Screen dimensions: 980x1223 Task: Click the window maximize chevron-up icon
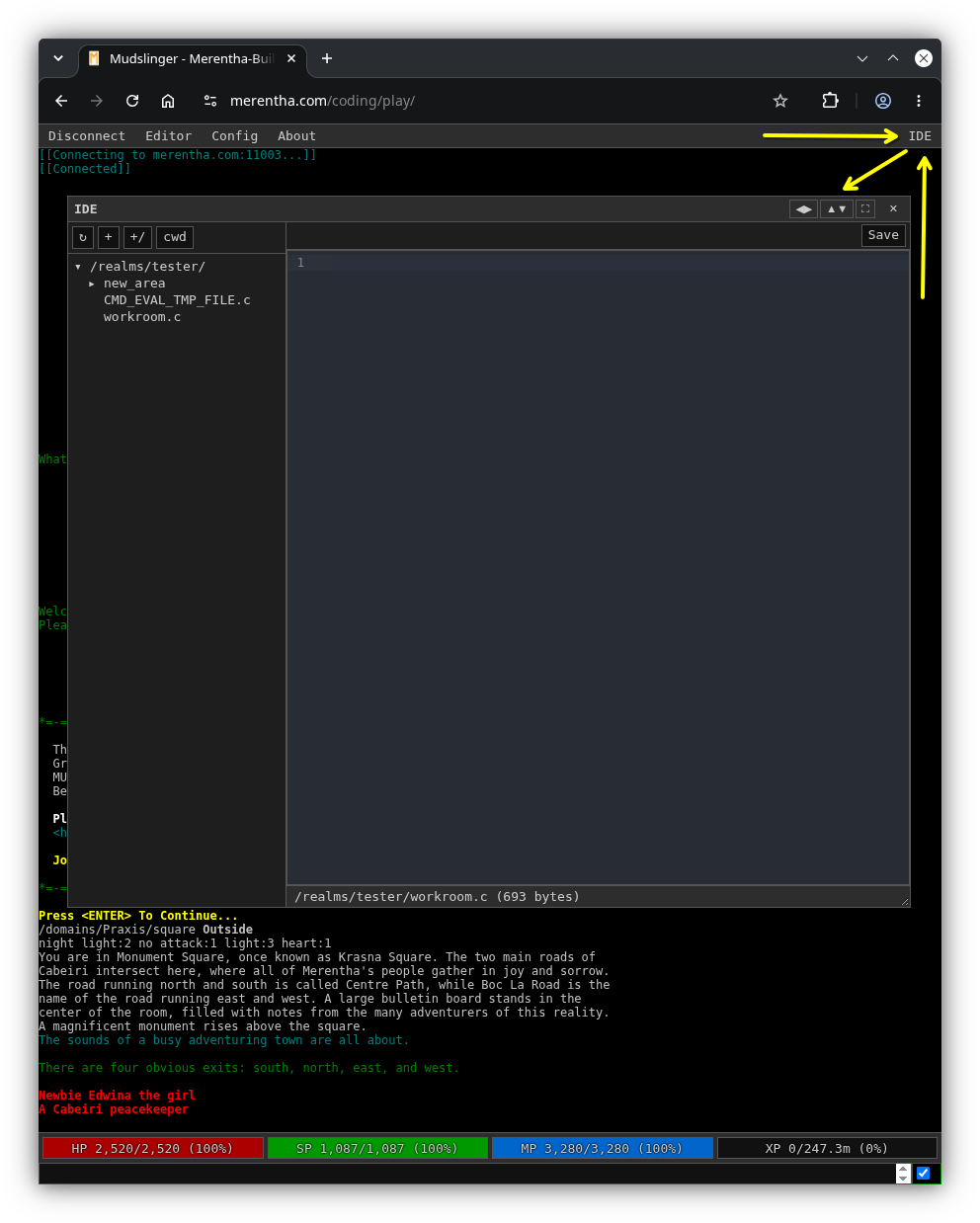coord(893,58)
